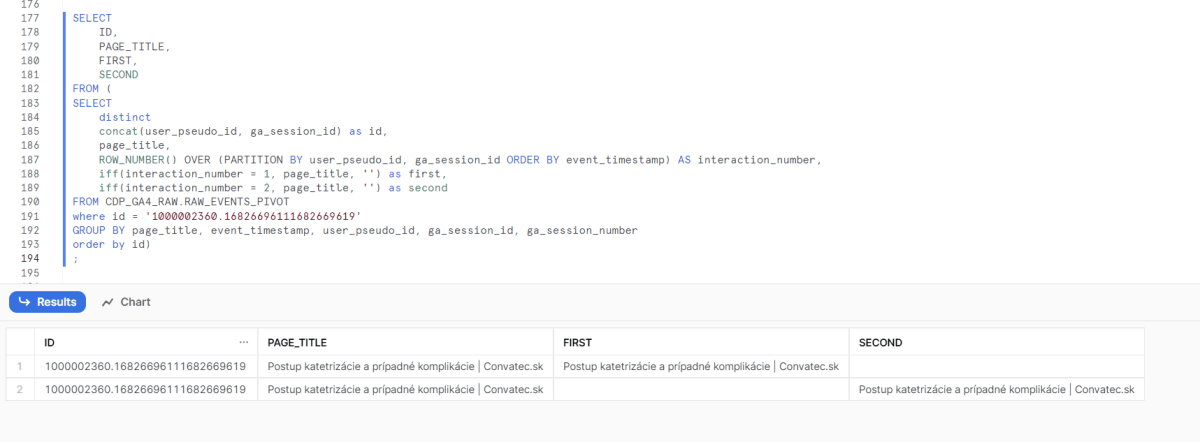Click the Chart line graph icon

(x=108, y=302)
